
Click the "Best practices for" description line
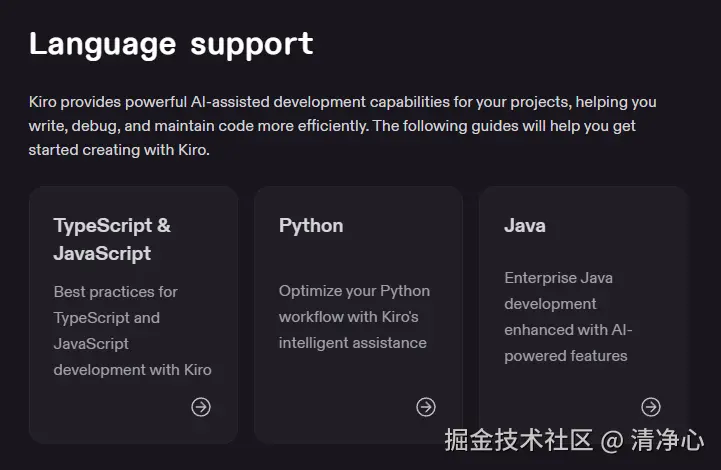tap(116, 292)
